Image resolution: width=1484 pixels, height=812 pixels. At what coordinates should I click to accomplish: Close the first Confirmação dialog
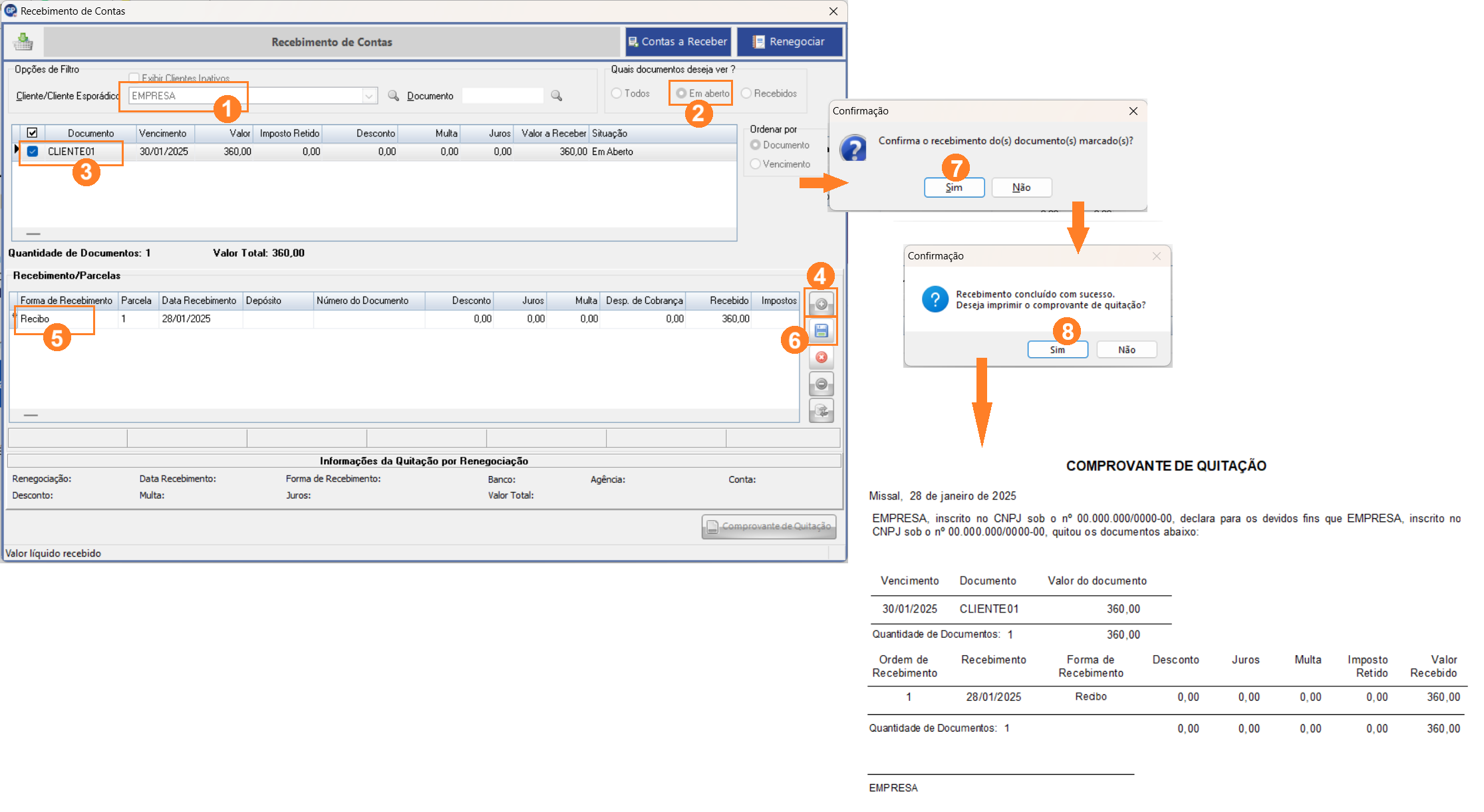(x=1133, y=111)
